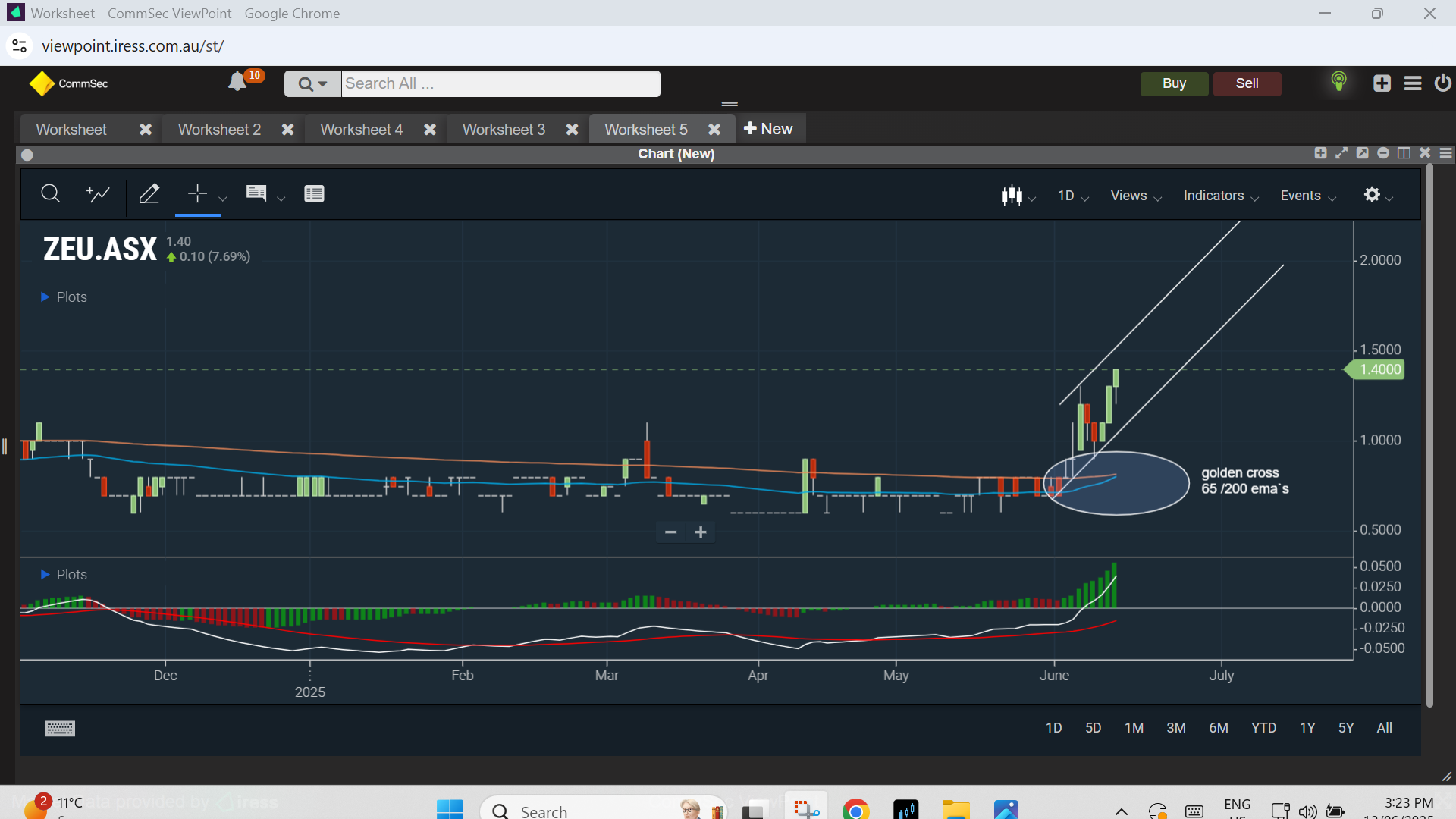This screenshot has height=819, width=1456.
Task: Click the add comparison plot icon
Action: click(98, 194)
